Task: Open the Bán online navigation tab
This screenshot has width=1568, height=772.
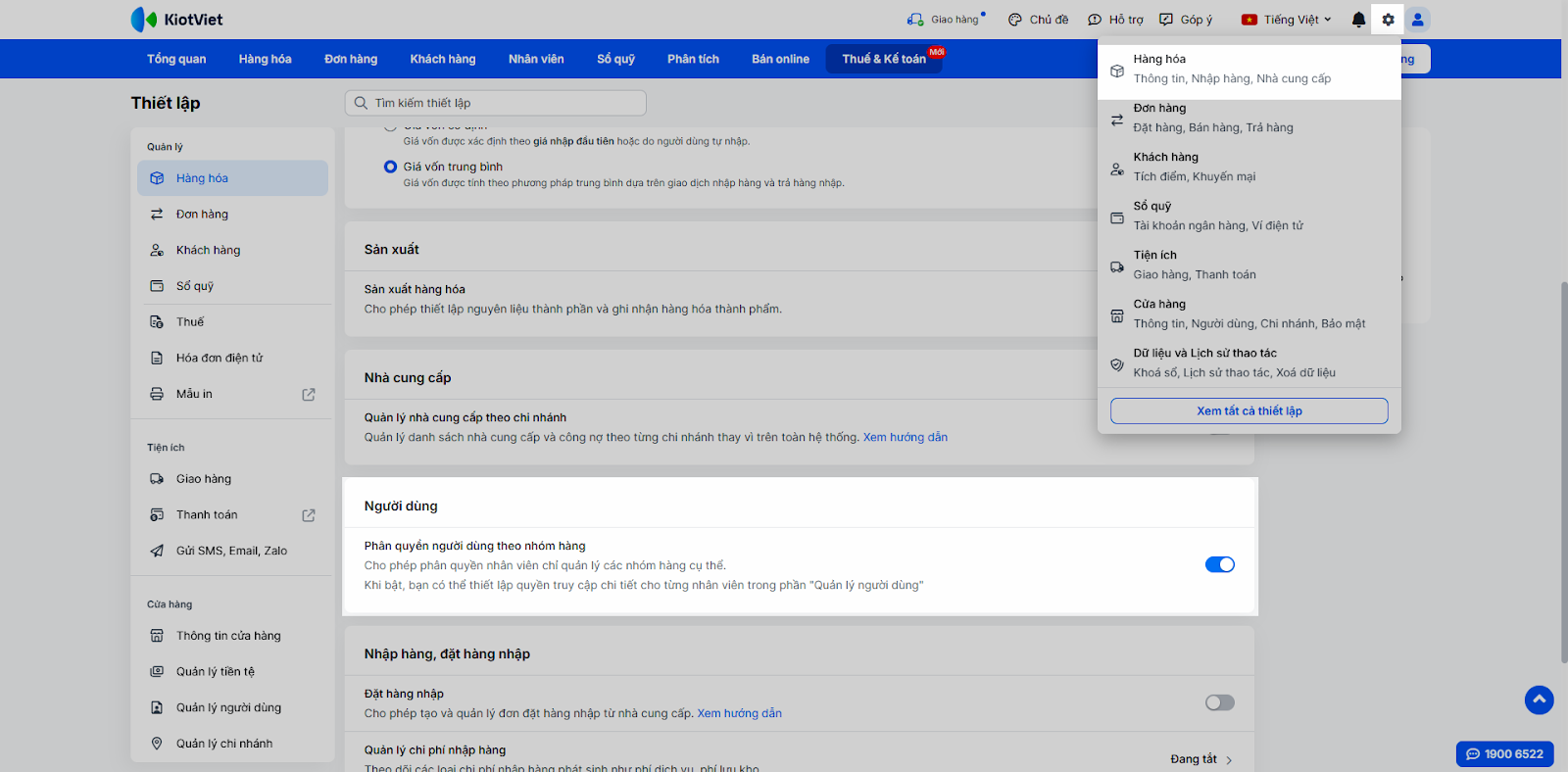Action: (x=780, y=59)
